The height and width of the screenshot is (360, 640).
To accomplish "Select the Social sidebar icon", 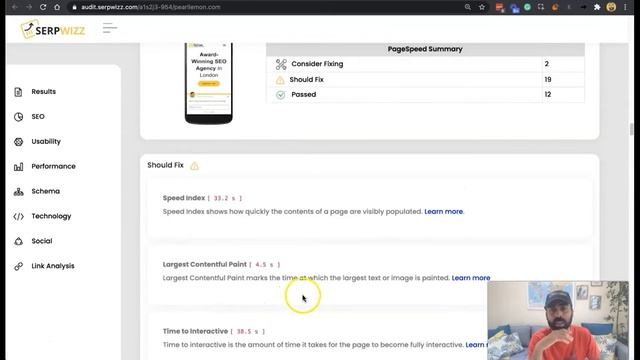I will [x=18, y=241].
